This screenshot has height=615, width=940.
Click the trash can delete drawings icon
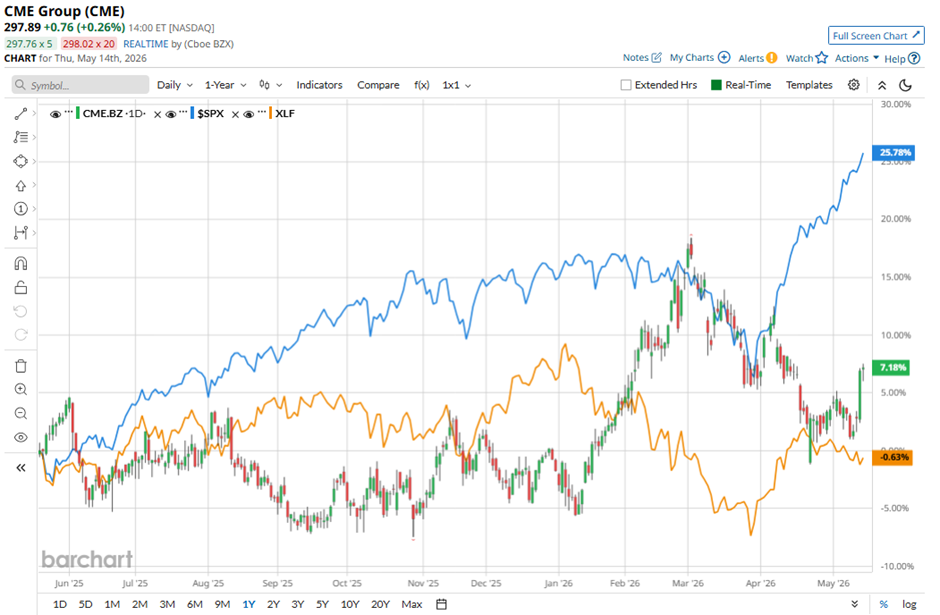tap(20, 366)
